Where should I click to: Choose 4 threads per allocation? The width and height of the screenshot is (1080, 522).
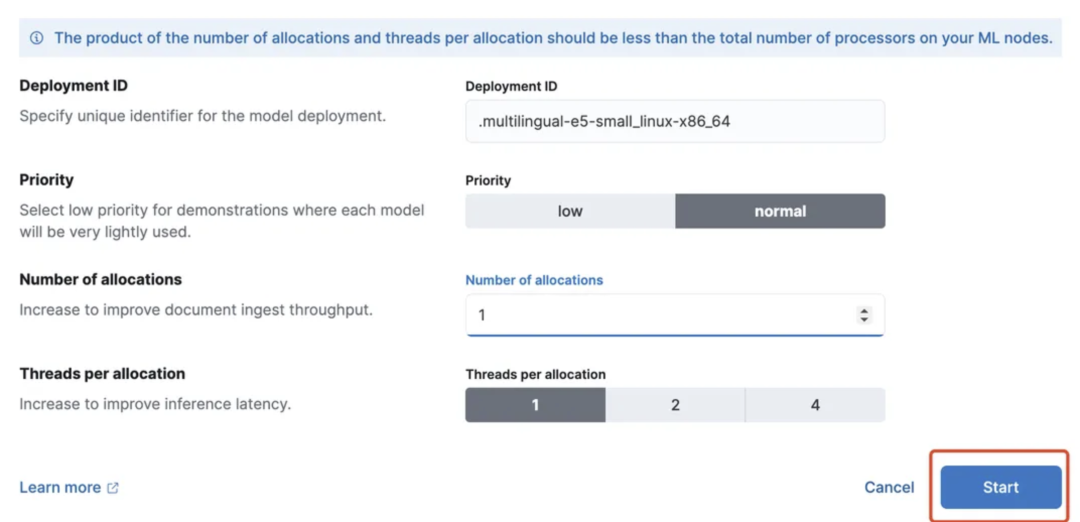tap(815, 405)
